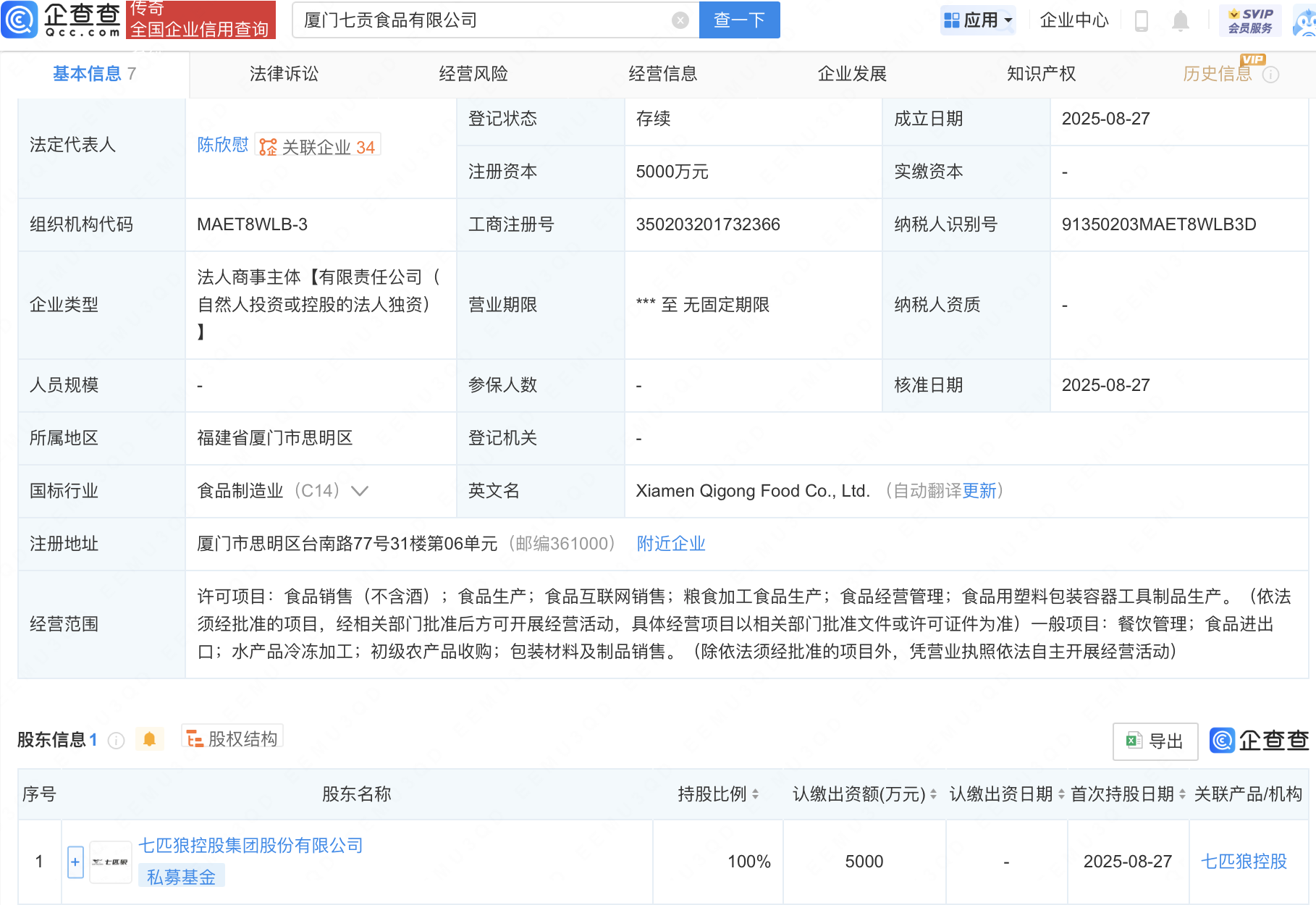The image size is (1316, 905).
Task: Click the 七匹狼 shareholder logo thumbnail
Action: pos(110,862)
